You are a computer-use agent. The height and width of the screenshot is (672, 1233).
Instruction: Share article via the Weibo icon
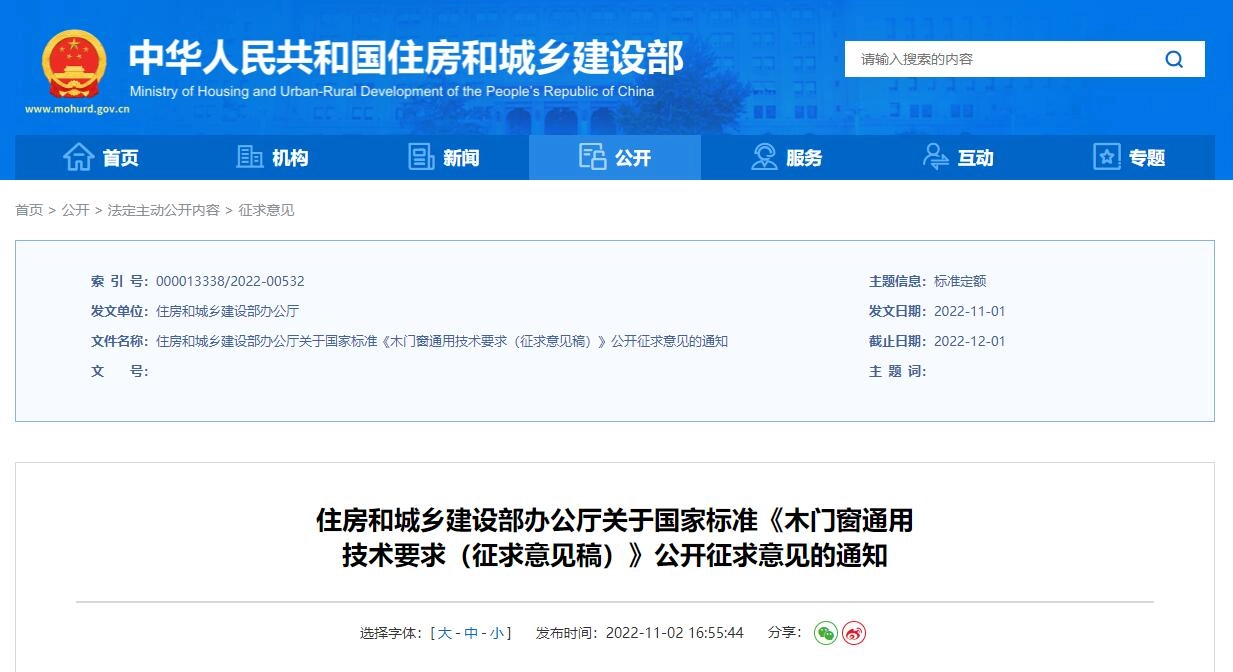click(852, 633)
